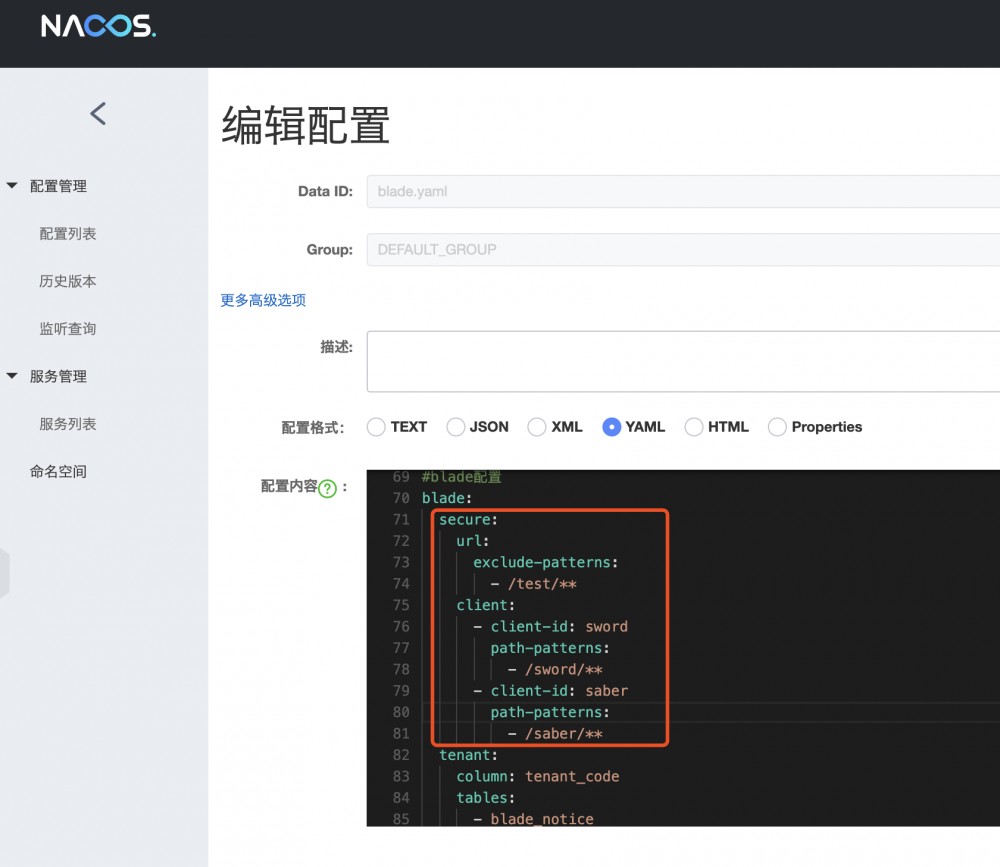Open 命名空间 in the sidebar
Screen dimensions: 1000x867
click(x=58, y=471)
